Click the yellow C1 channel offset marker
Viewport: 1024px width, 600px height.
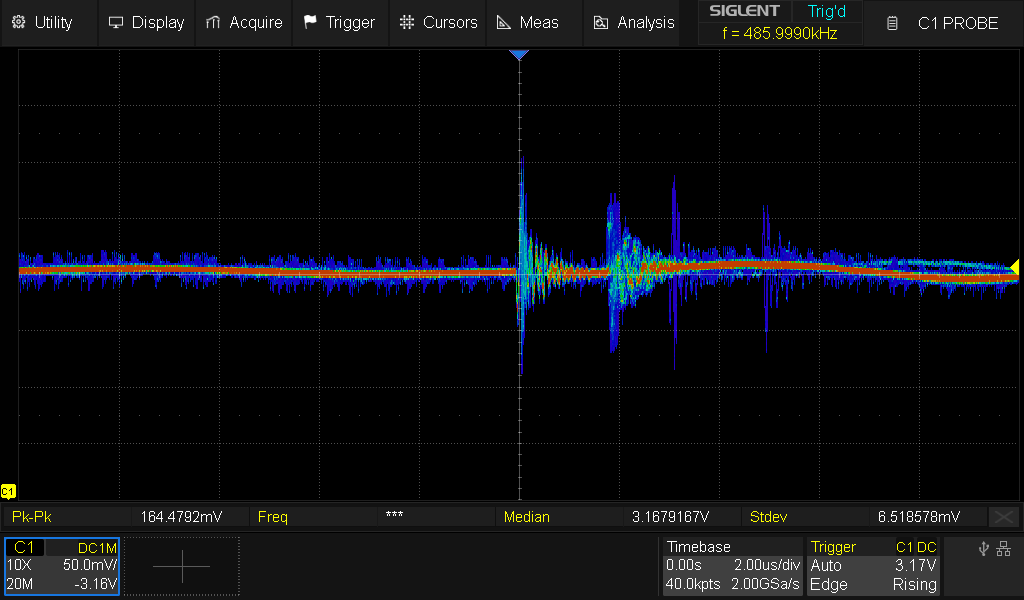tap(9, 491)
